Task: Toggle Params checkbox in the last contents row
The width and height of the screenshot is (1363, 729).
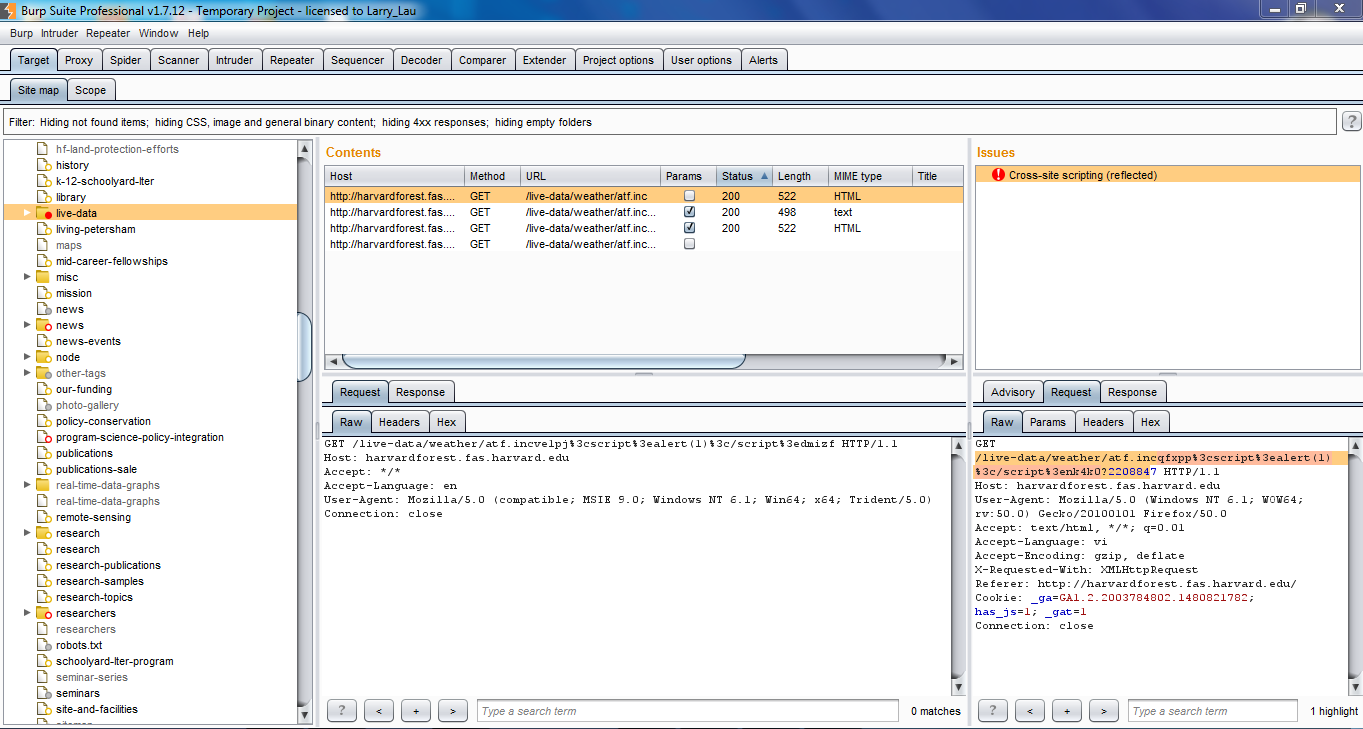Action: [x=689, y=244]
